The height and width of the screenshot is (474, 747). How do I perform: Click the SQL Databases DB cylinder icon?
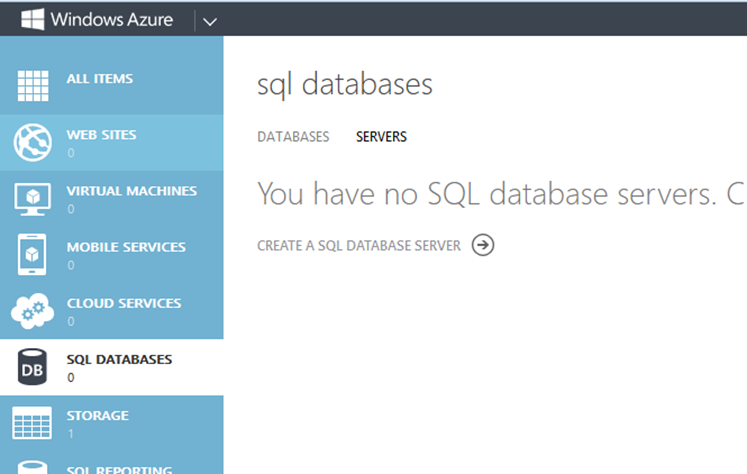[32, 367]
